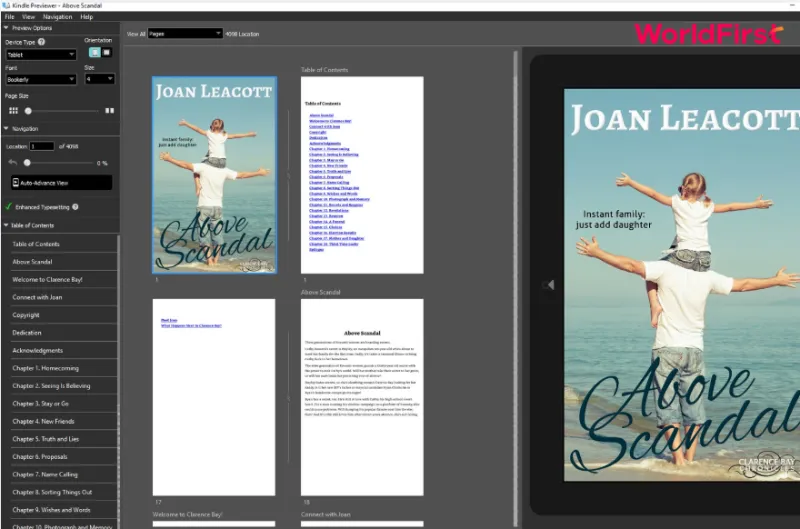Click the Device Type help icon

pos(41,42)
